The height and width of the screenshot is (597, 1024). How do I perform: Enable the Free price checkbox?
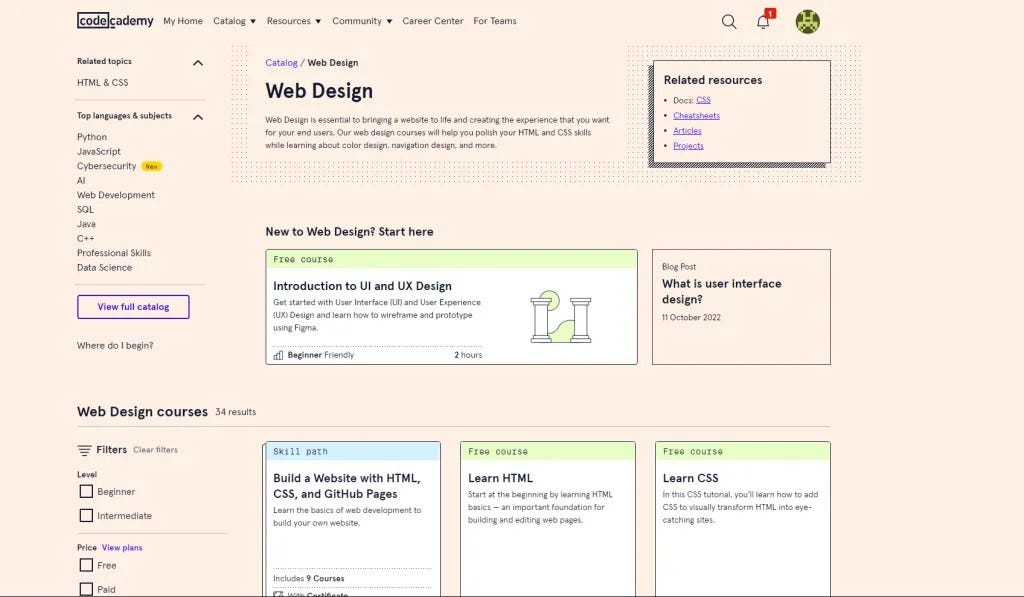tap(86, 565)
